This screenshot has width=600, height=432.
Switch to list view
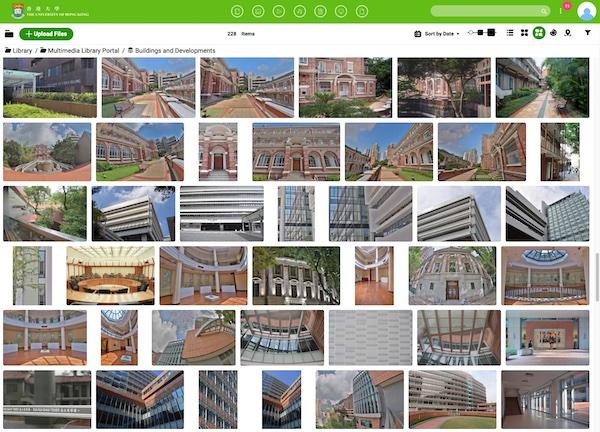click(x=510, y=33)
